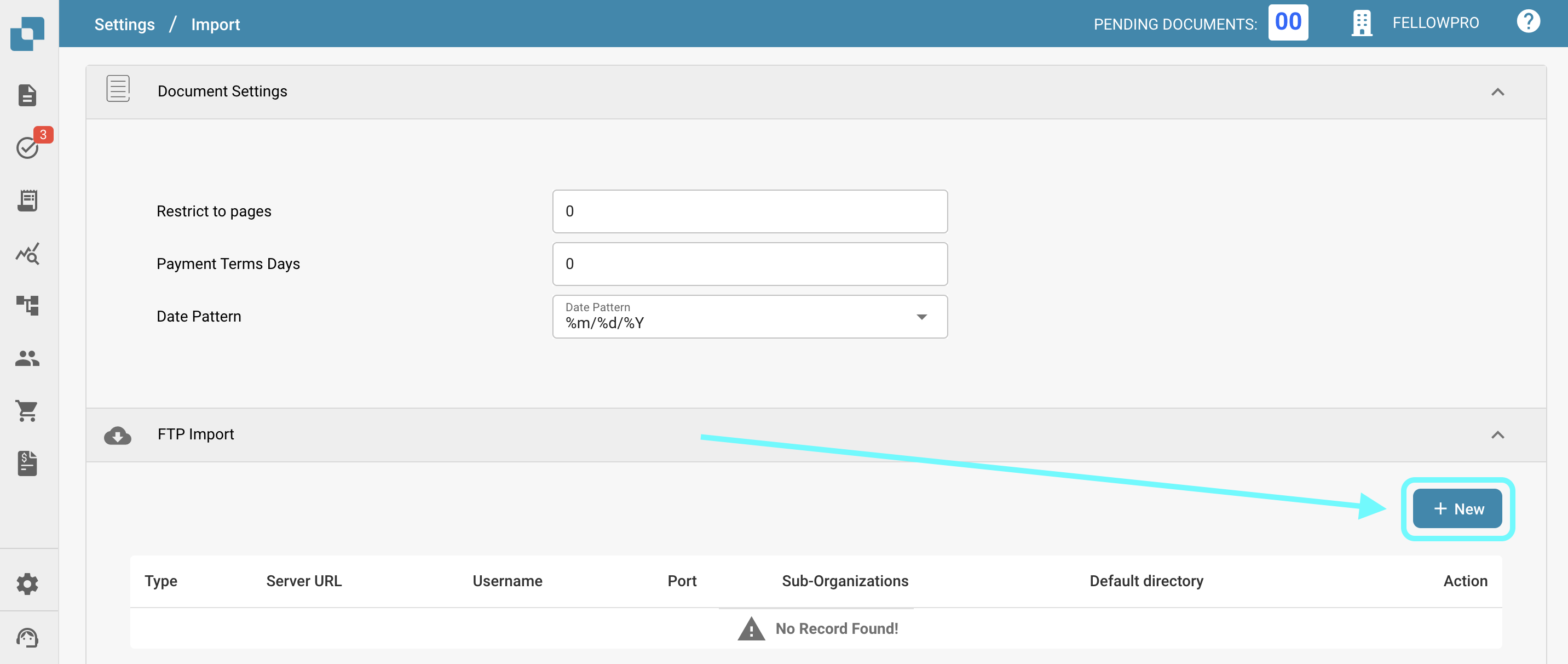
Task: Click the New button to add FTP import
Action: [1457, 508]
